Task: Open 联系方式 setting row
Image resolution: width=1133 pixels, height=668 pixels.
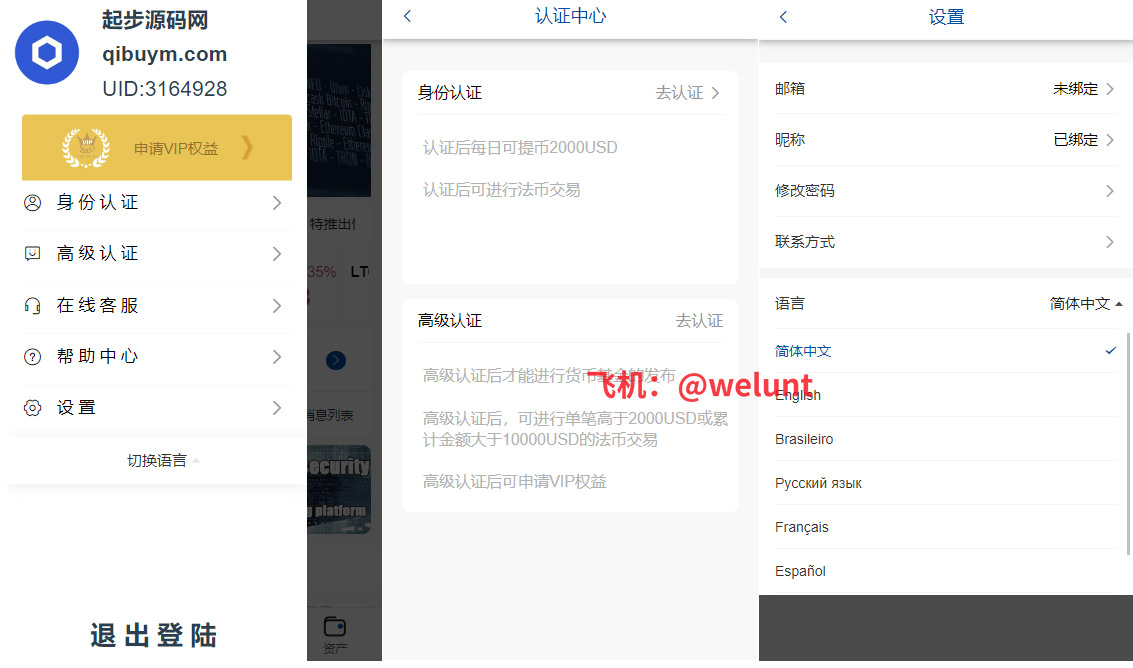Action: (x=945, y=241)
